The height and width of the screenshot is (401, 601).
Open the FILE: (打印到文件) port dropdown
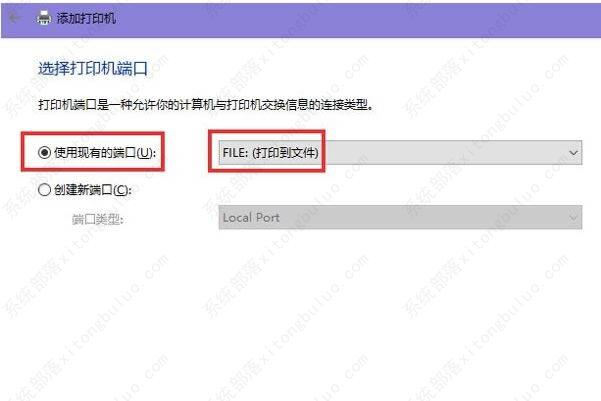coord(400,153)
